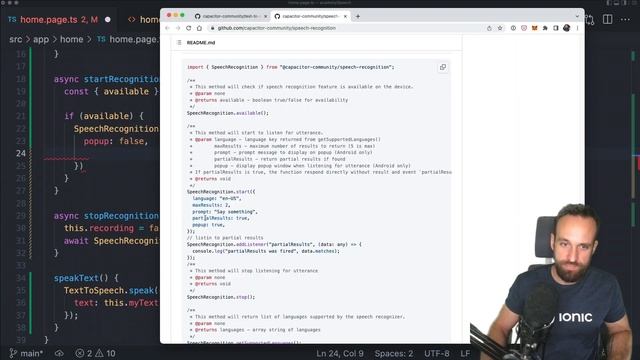Click 'SpeechRecognition.available();' in README
The image size is (640, 360).
tap(228, 113)
